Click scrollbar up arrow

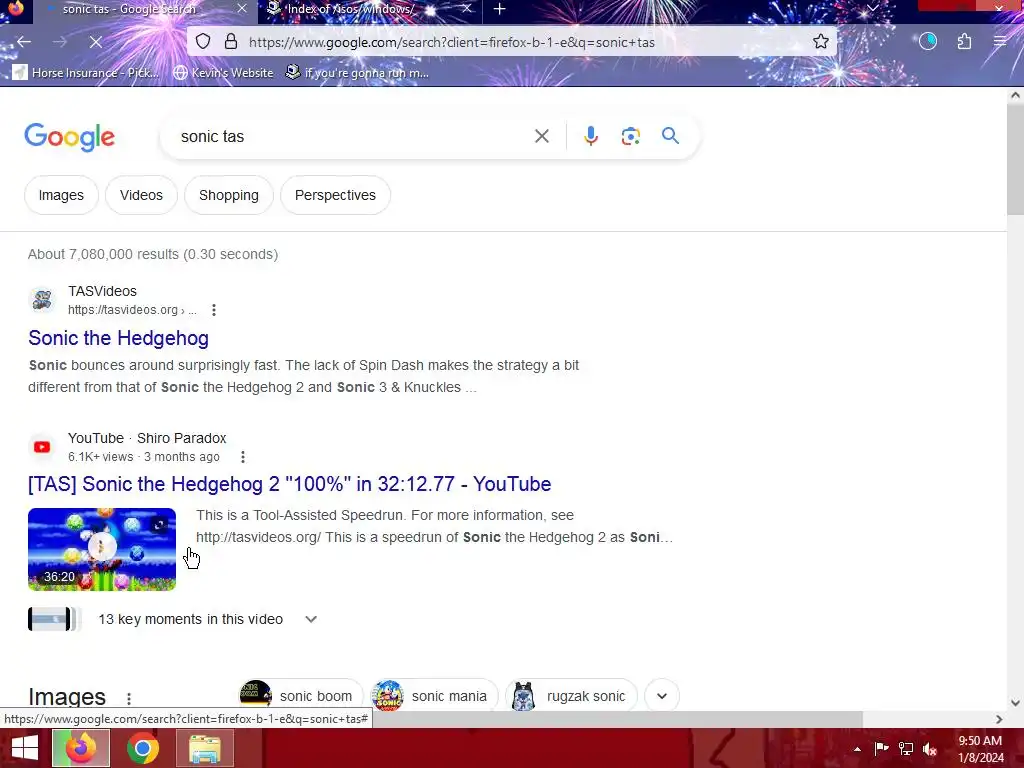coord(1015,95)
